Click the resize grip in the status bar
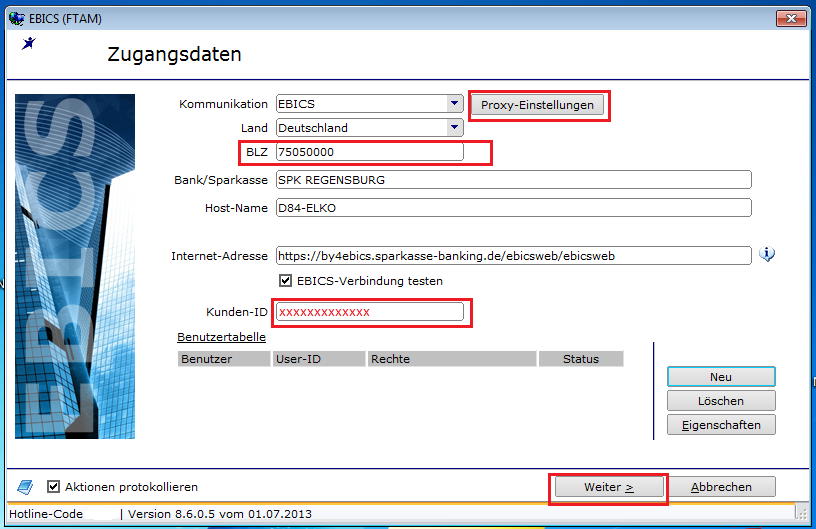816x529 pixels. tap(801, 514)
